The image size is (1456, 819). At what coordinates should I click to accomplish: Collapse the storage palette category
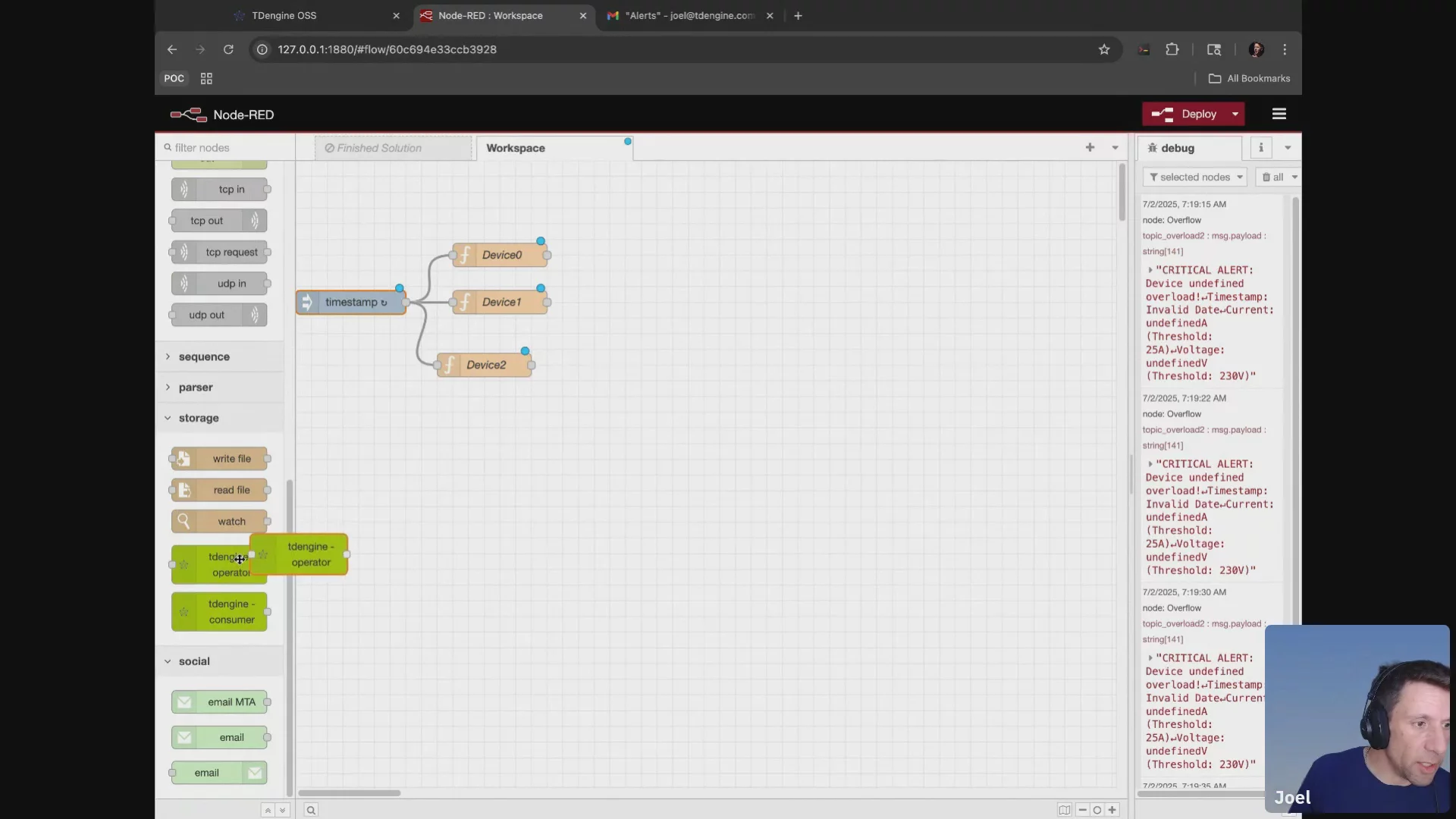pos(220,418)
